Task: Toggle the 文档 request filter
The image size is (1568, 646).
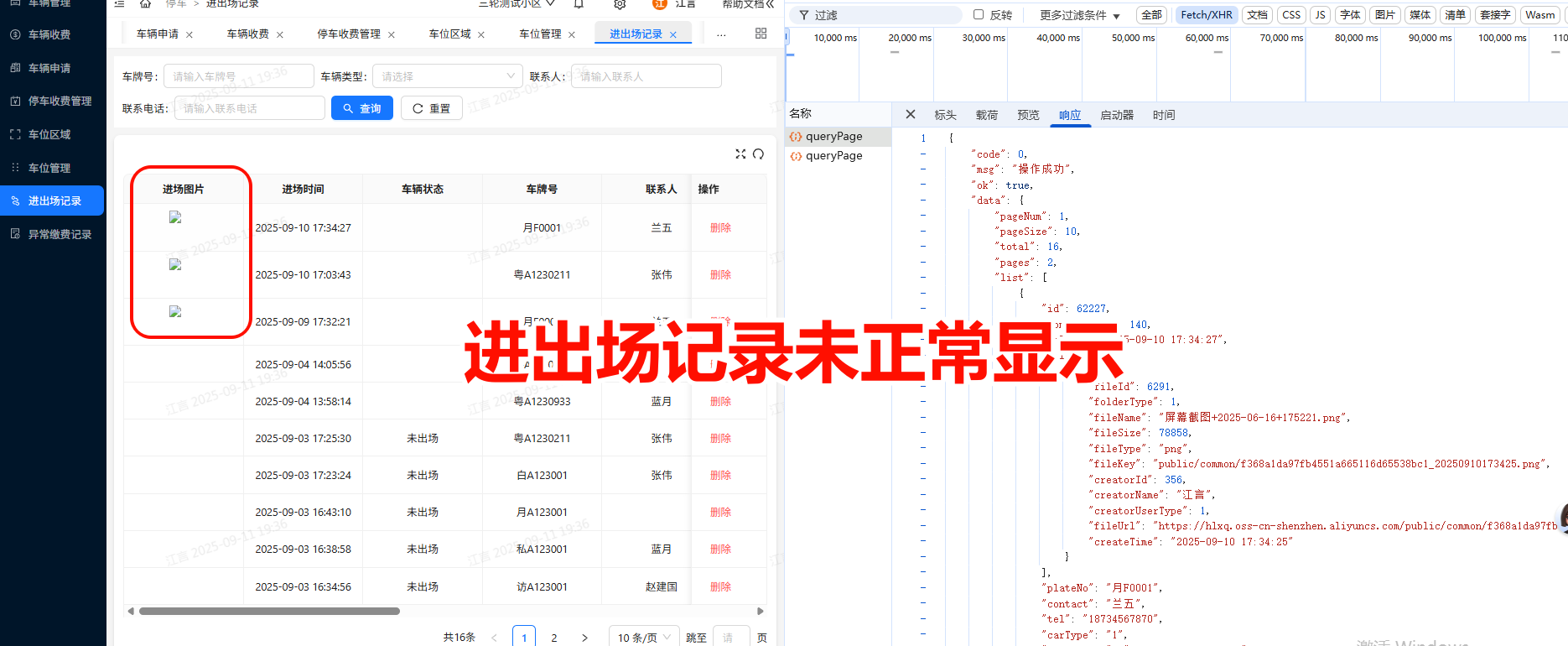Action: tap(1258, 15)
